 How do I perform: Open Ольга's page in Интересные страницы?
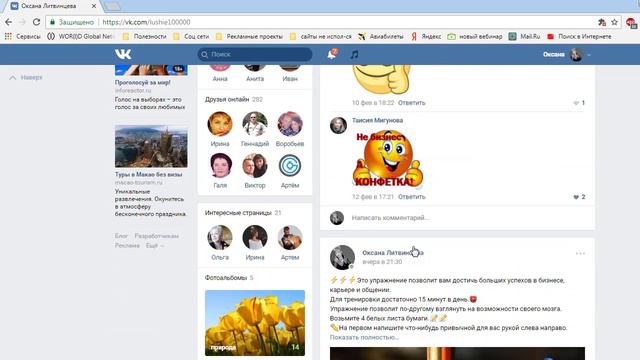pyautogui.click(x=220, y=237)
